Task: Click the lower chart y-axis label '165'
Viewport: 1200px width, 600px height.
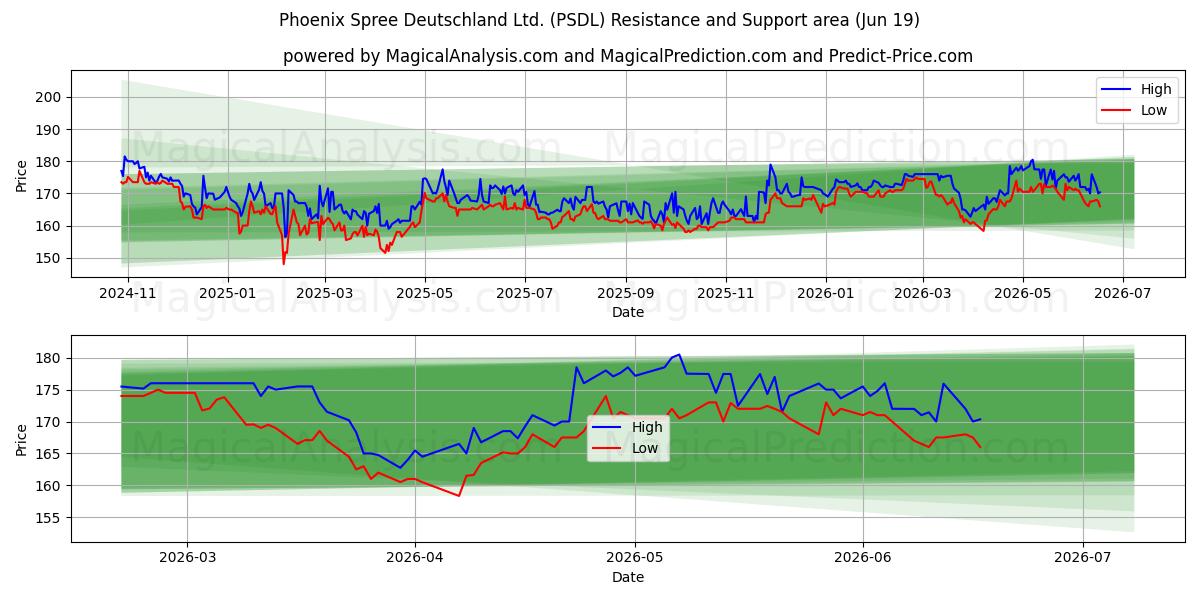Action: 49,454
